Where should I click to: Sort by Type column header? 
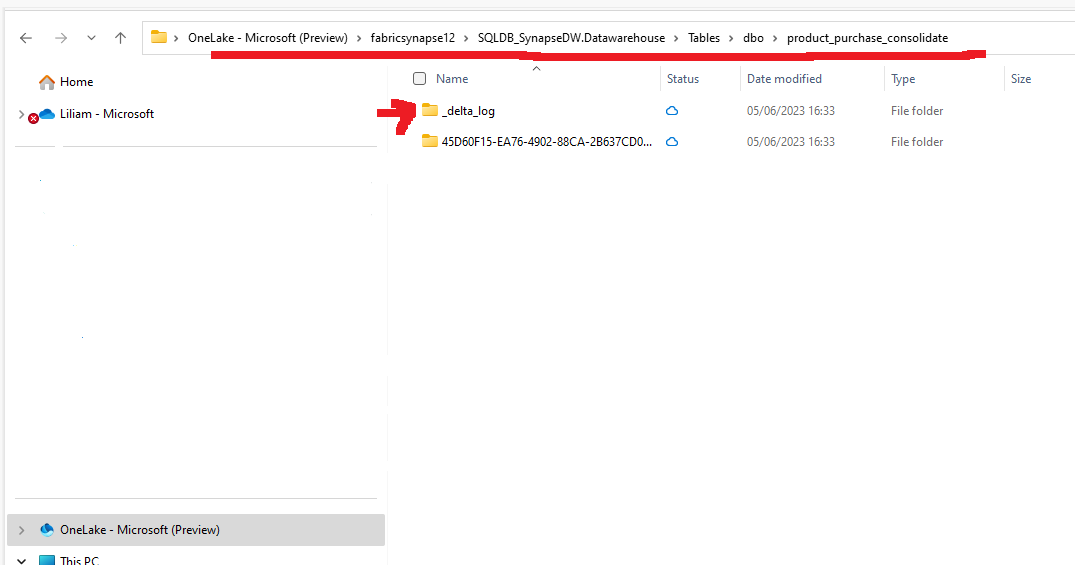click(903, 79)
